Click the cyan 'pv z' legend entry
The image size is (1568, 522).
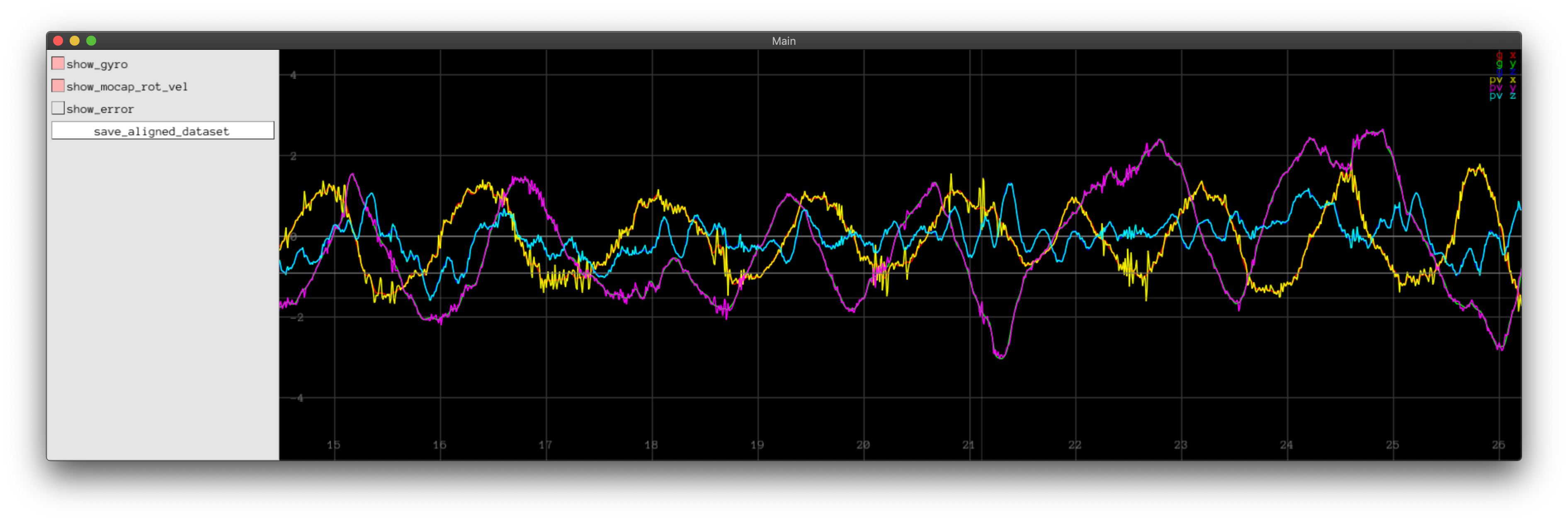pos(1502,95)
